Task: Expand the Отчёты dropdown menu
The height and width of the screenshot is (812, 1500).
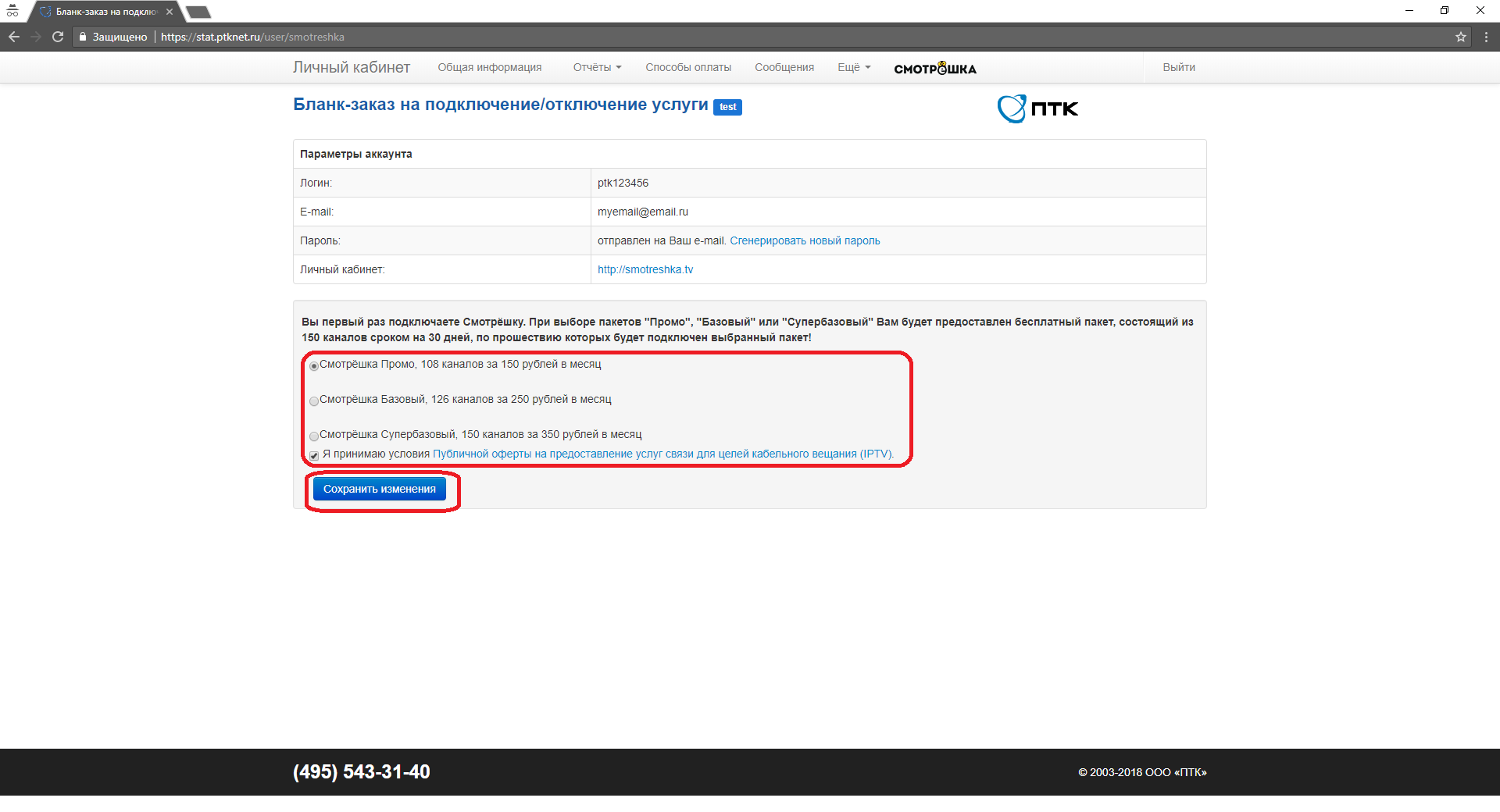Action: point(597,67)
